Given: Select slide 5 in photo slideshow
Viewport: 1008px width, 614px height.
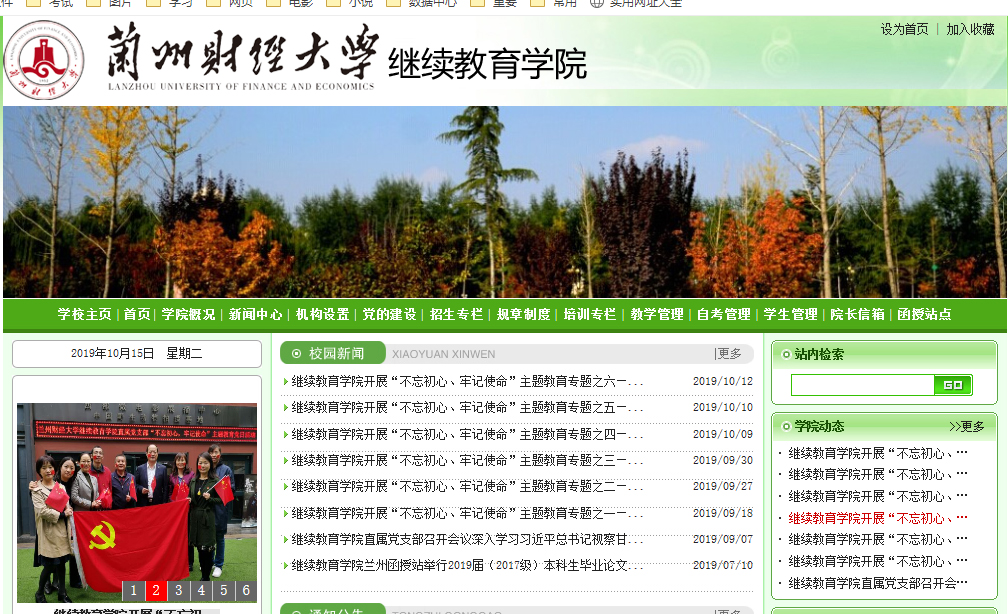Looking at the screenshot, I should pos(223,590).
